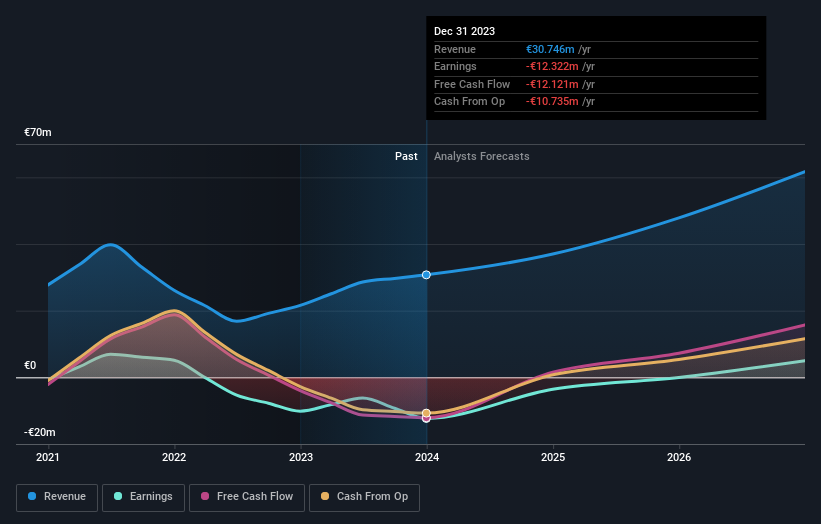Click the 'Revenue' row label in tooltip
This screenshot has height=524, width=821.
[x=455, y=49]
